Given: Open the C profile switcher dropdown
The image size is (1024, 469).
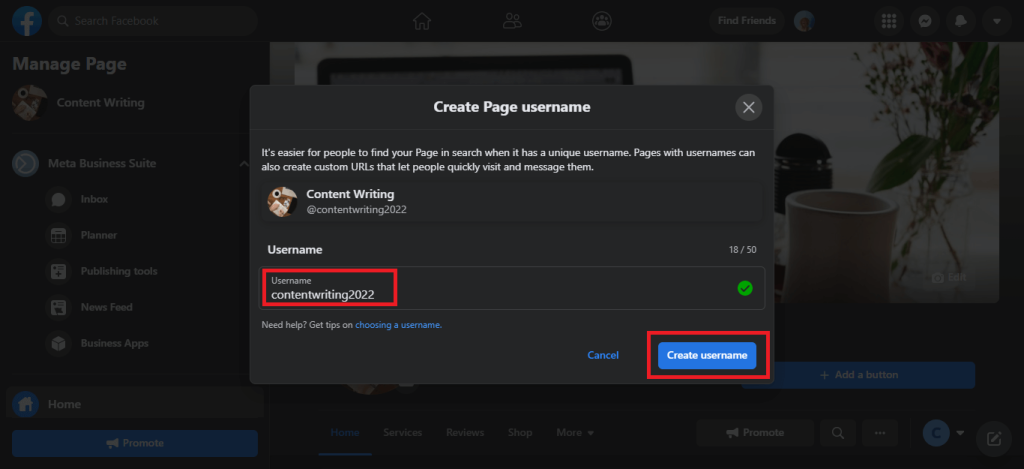Looking at the screenshot, I should click(944, 432).
